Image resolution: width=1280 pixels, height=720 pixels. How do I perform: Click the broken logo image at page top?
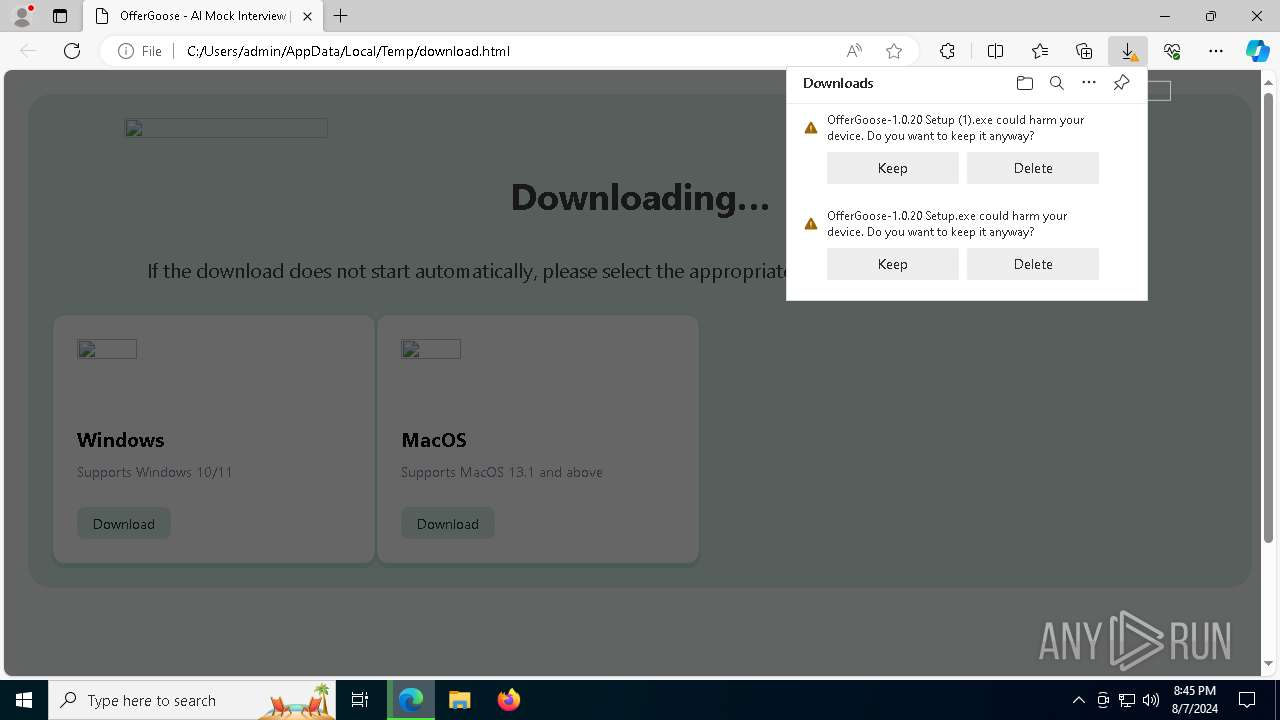pyautogui.click(x=226, y=128)
